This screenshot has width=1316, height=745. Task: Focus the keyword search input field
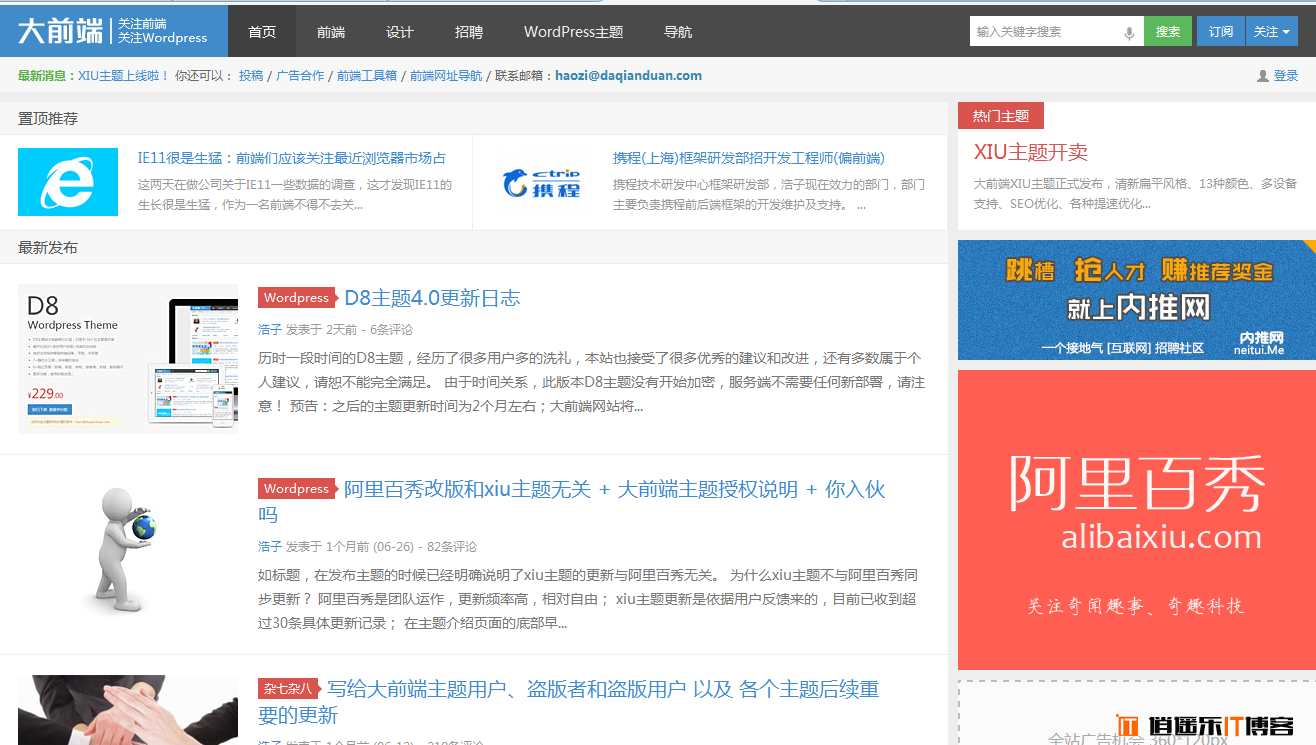pos(1043,32)
